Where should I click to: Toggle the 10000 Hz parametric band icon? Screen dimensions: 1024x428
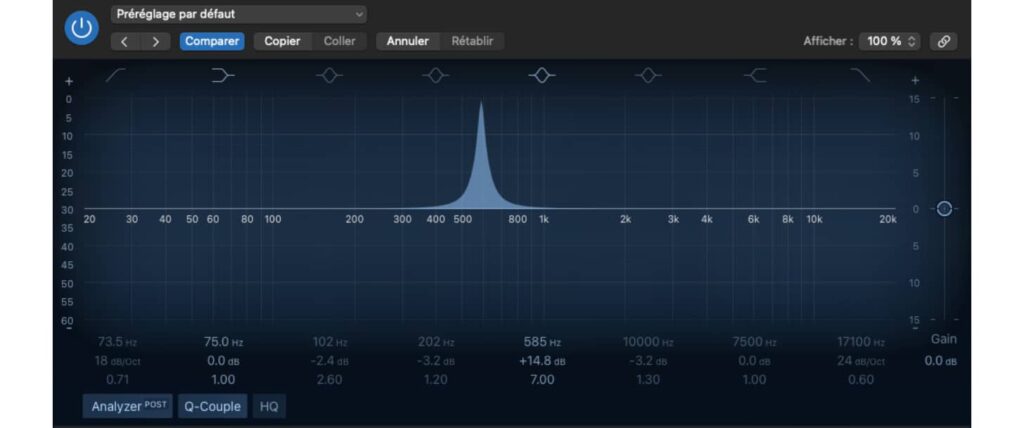[648, 76]
